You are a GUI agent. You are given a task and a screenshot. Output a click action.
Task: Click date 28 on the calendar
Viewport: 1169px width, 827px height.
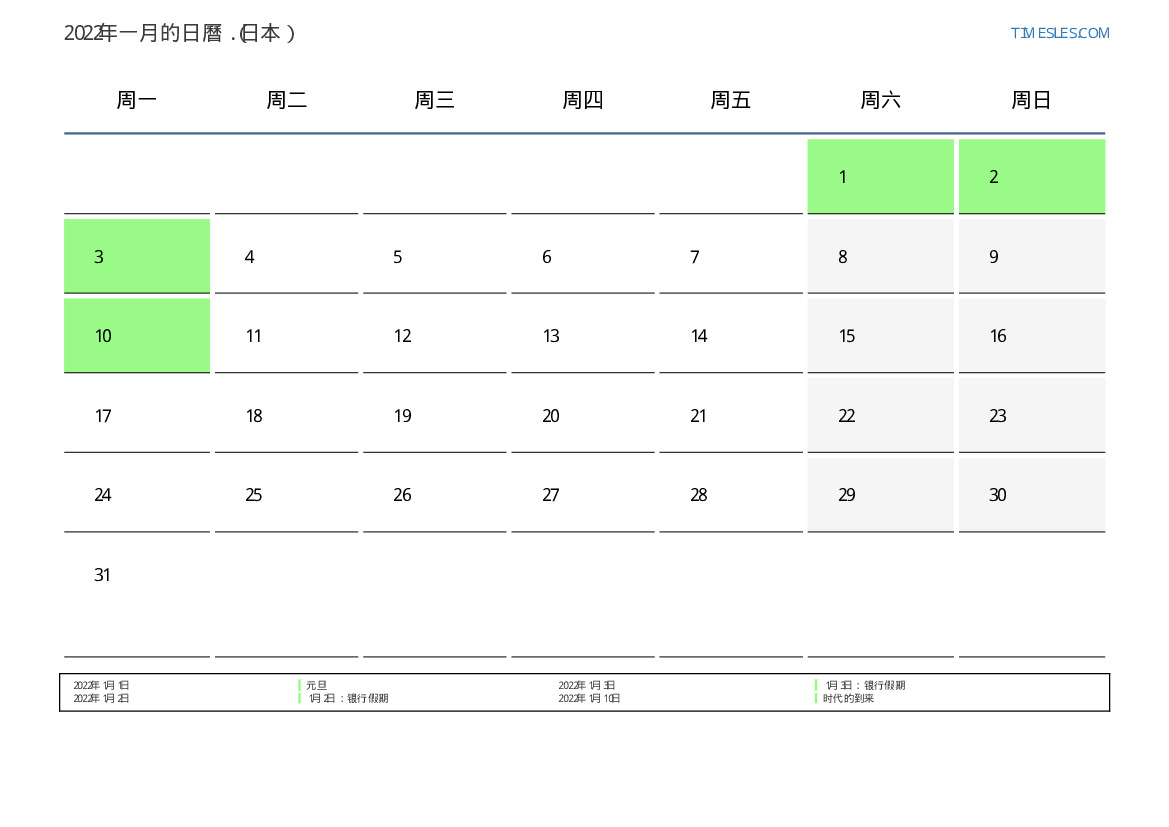click(730, 495)
